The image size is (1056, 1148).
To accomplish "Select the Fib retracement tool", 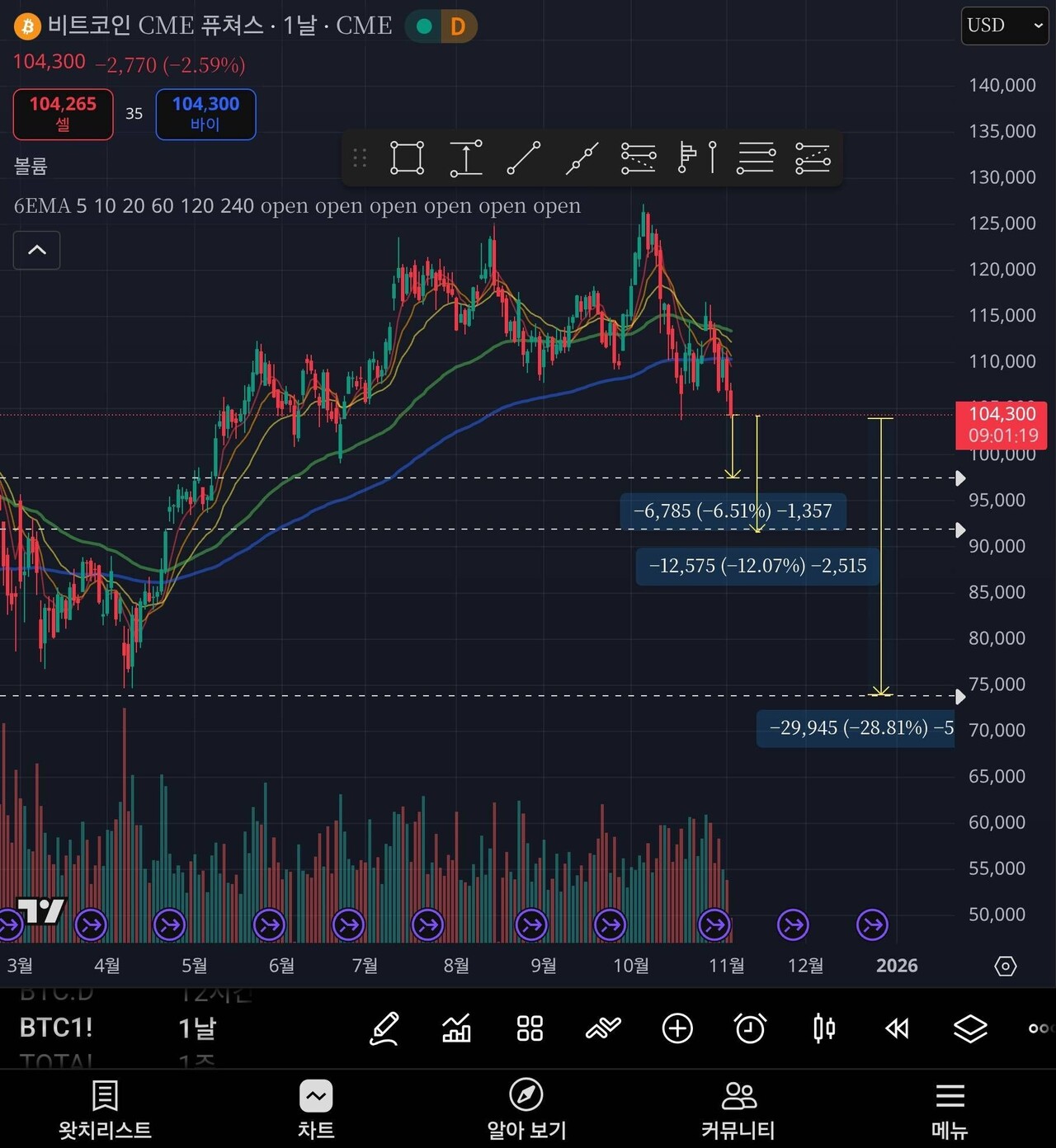I will [x=639, y=158].
